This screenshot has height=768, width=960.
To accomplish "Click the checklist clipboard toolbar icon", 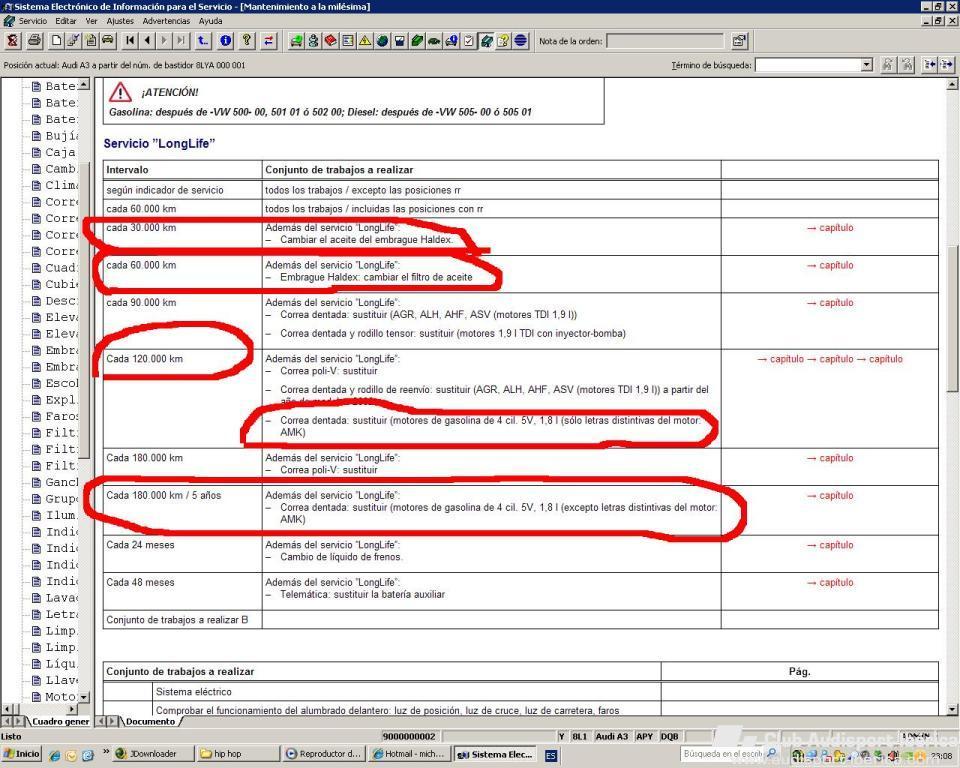I will click(x=468, y=41).
